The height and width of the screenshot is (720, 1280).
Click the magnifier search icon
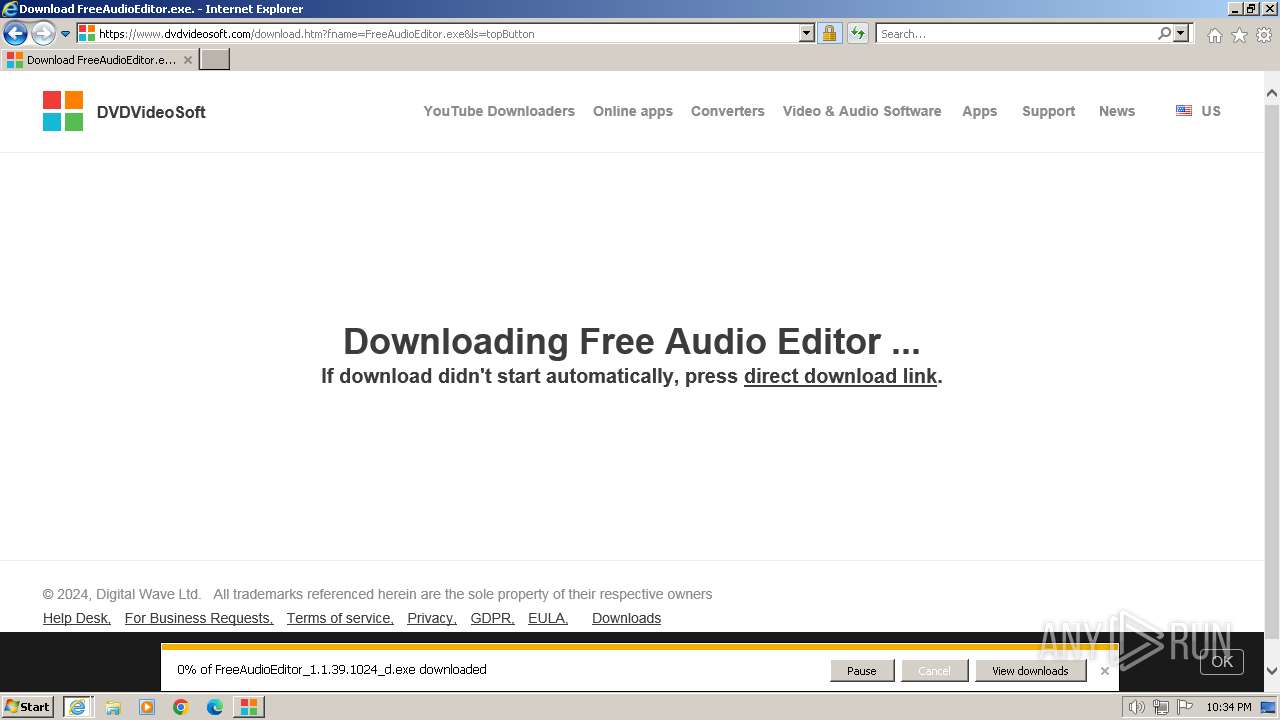(1164, 34)
